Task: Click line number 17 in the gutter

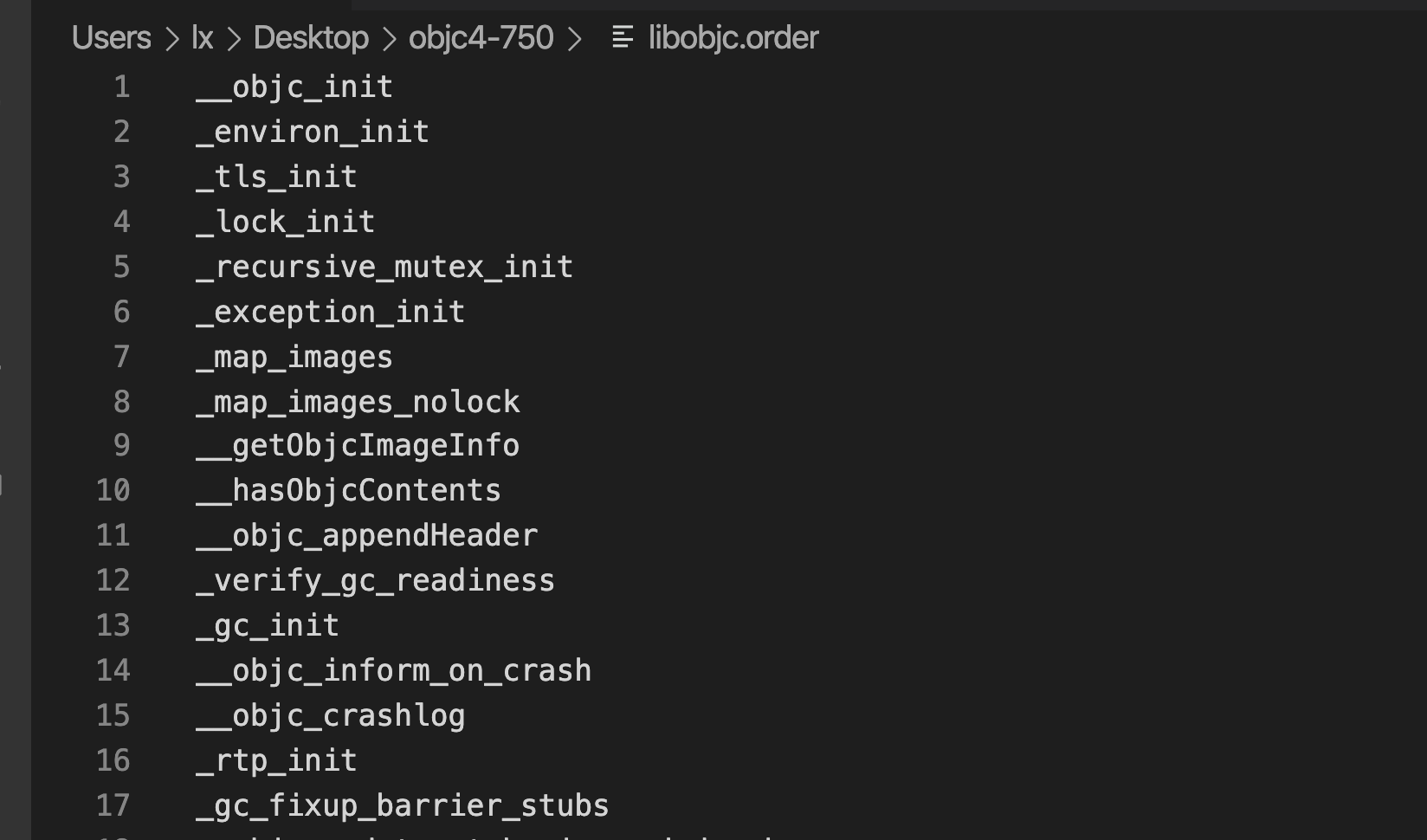Action: click(113, 805)
